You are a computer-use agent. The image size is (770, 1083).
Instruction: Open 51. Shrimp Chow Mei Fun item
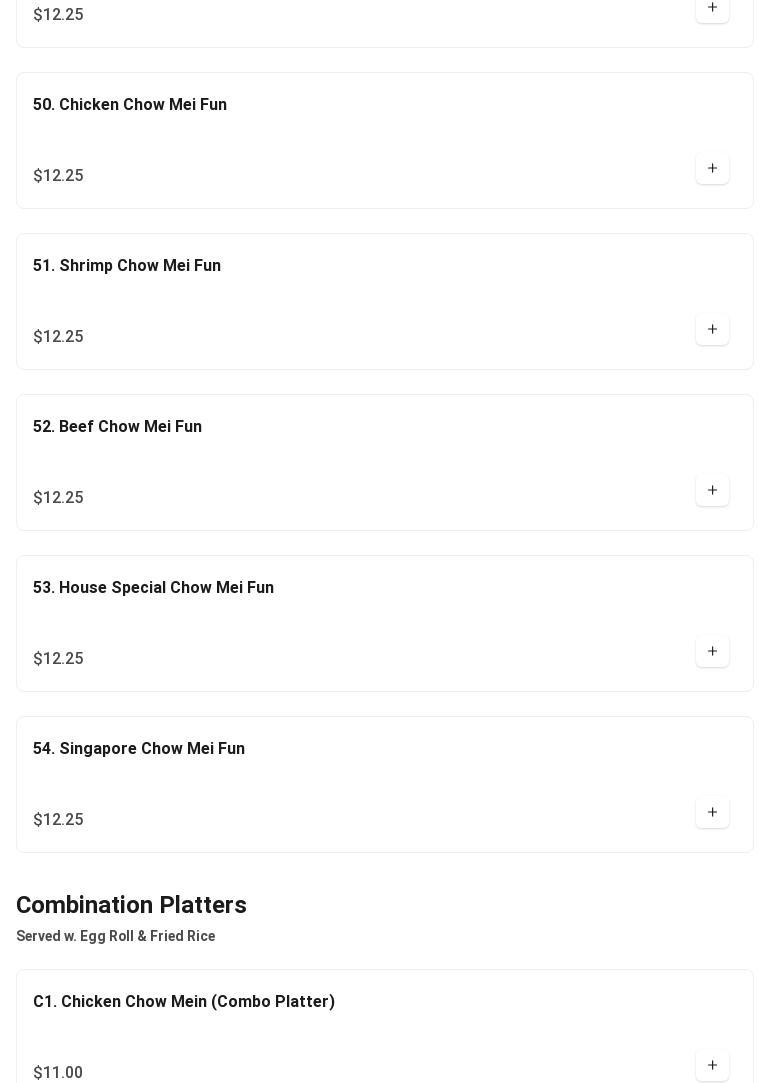tap(127, 266)
